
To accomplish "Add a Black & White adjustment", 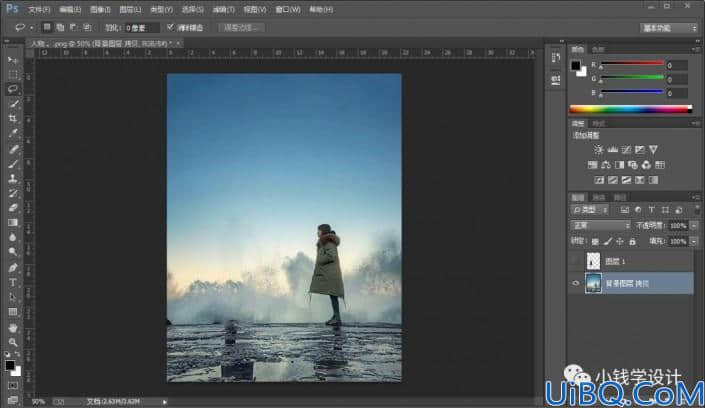I will coord(620,165).
